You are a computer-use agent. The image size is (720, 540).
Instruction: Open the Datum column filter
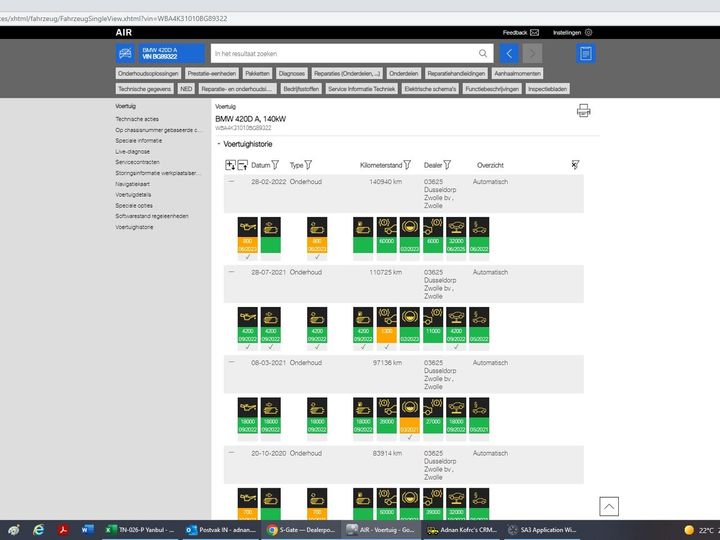275,164
